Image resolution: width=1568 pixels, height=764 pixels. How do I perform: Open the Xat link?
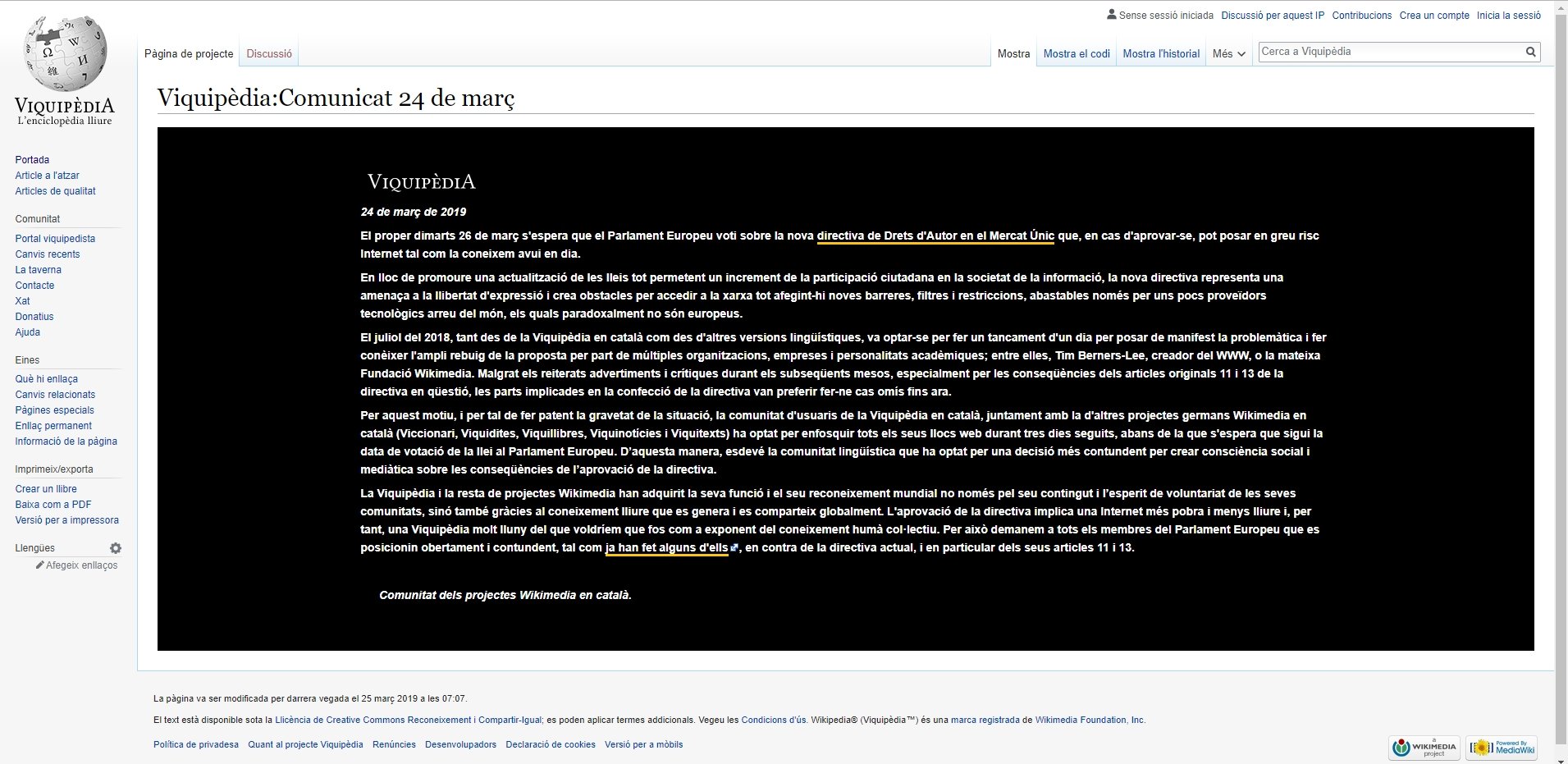(22, 301)
